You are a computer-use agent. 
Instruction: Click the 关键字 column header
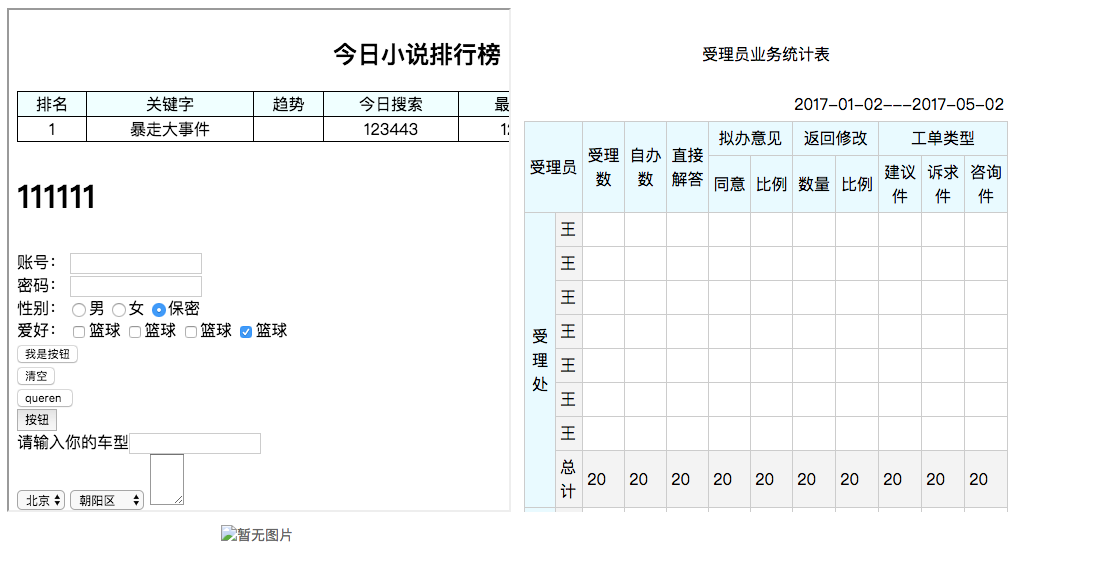click(170, 104)
